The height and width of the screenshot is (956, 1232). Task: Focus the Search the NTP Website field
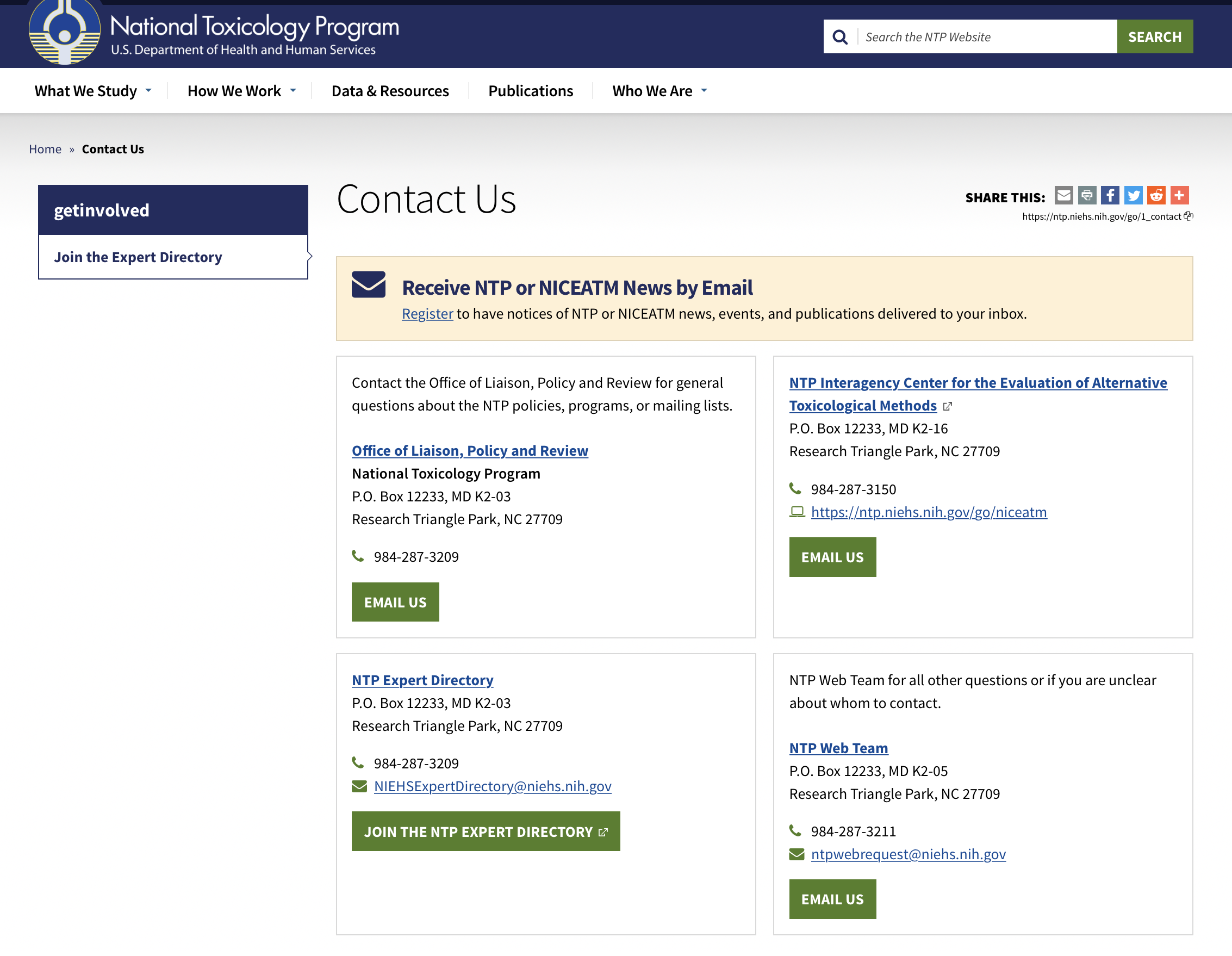pos(986,37)
